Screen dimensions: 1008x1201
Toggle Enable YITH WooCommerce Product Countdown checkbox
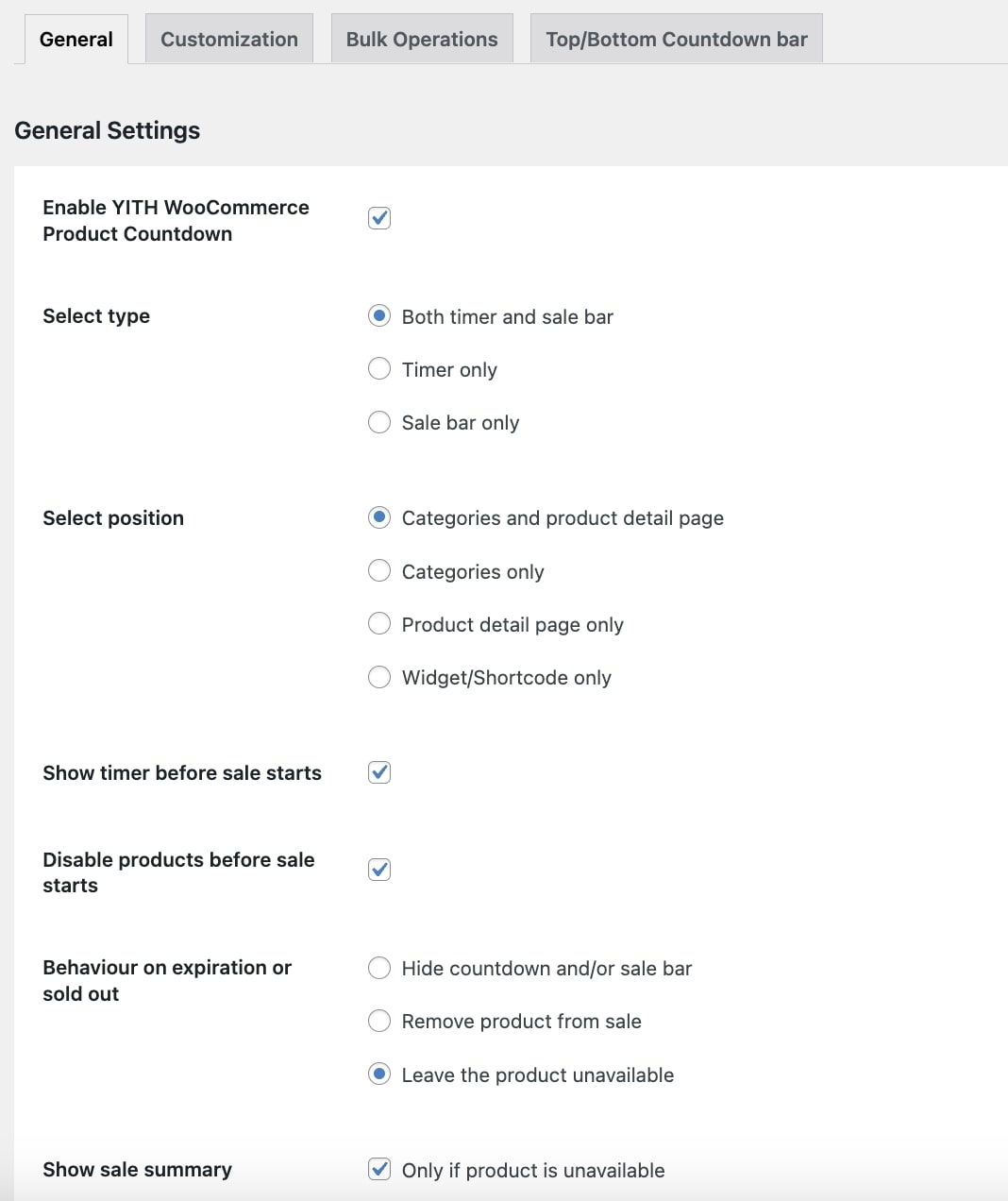click(379, 218)
